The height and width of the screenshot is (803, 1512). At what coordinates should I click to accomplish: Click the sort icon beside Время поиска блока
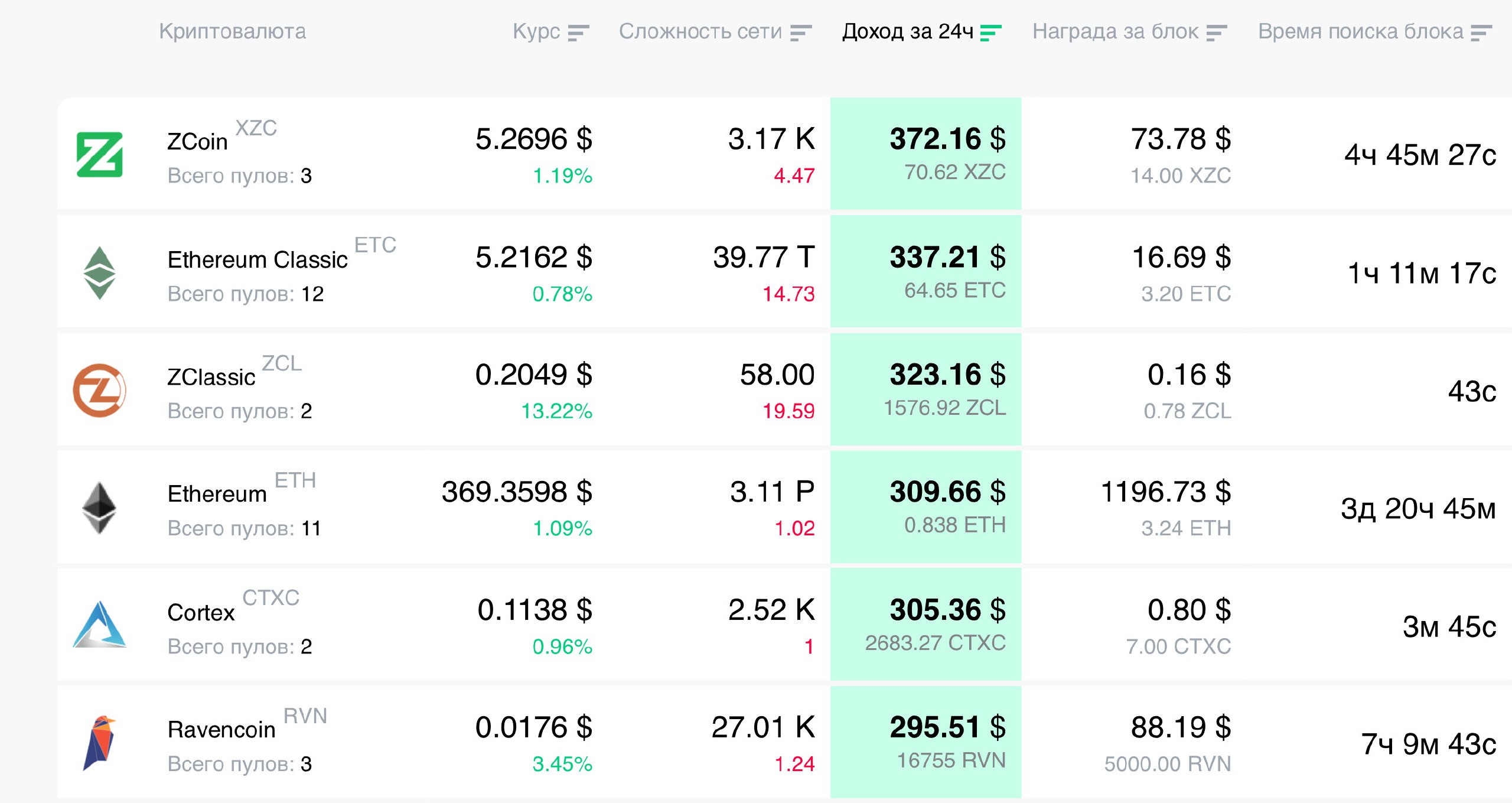coord(1481,33)
